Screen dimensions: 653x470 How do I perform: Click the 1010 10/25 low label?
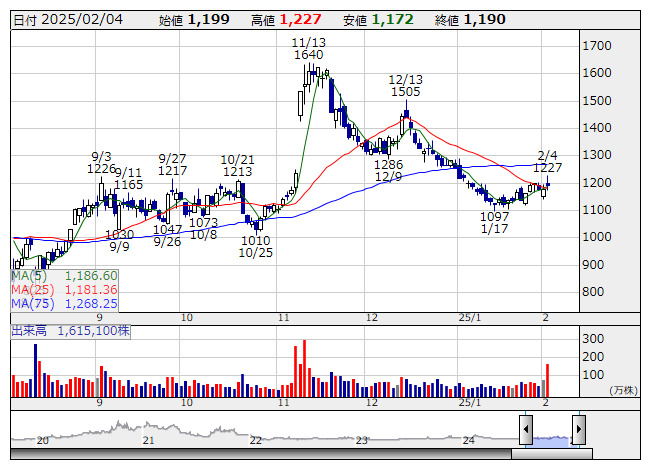point(256,246)
